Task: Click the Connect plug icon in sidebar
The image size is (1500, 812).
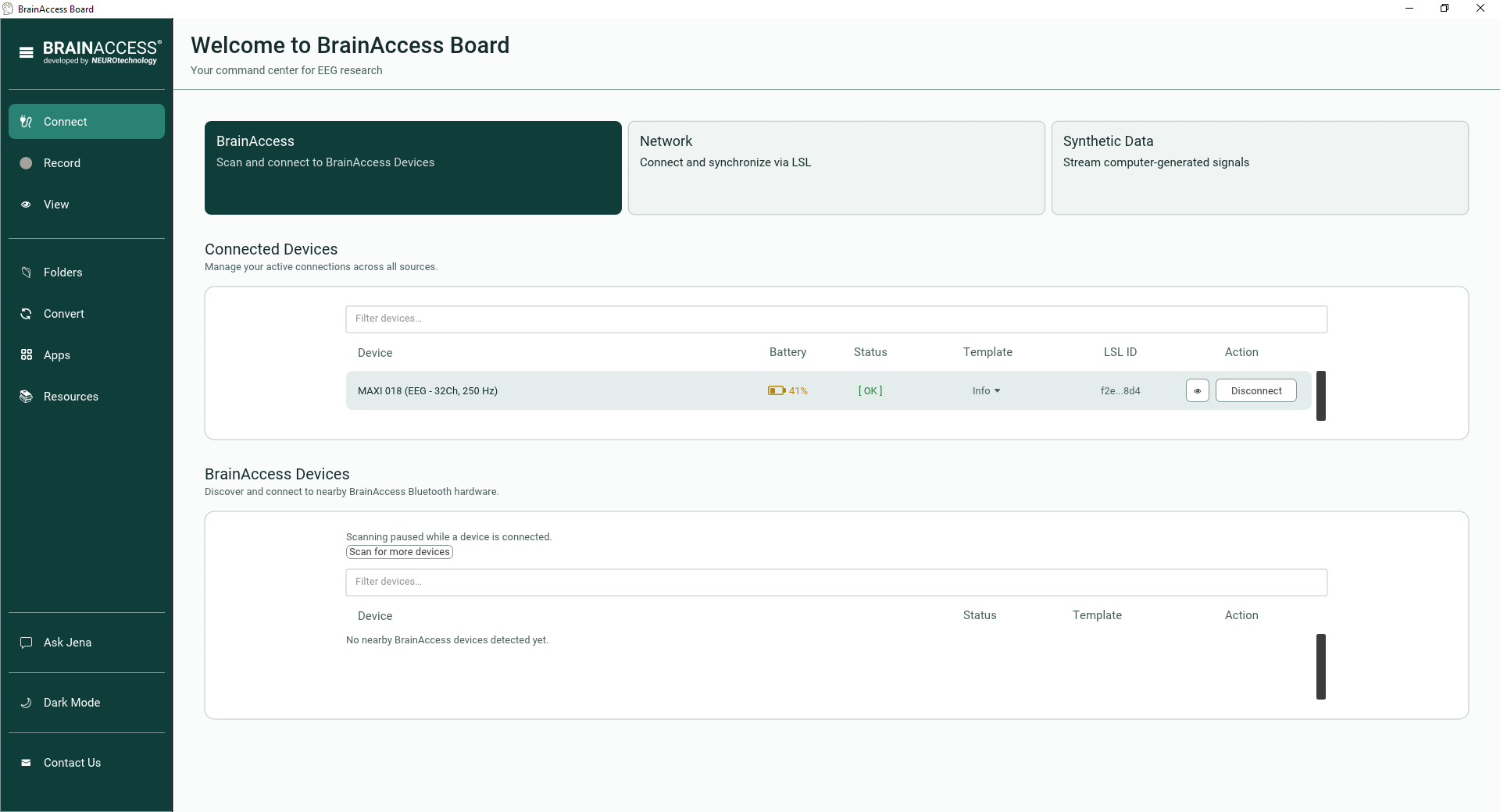Action: (x=26, y=122)
